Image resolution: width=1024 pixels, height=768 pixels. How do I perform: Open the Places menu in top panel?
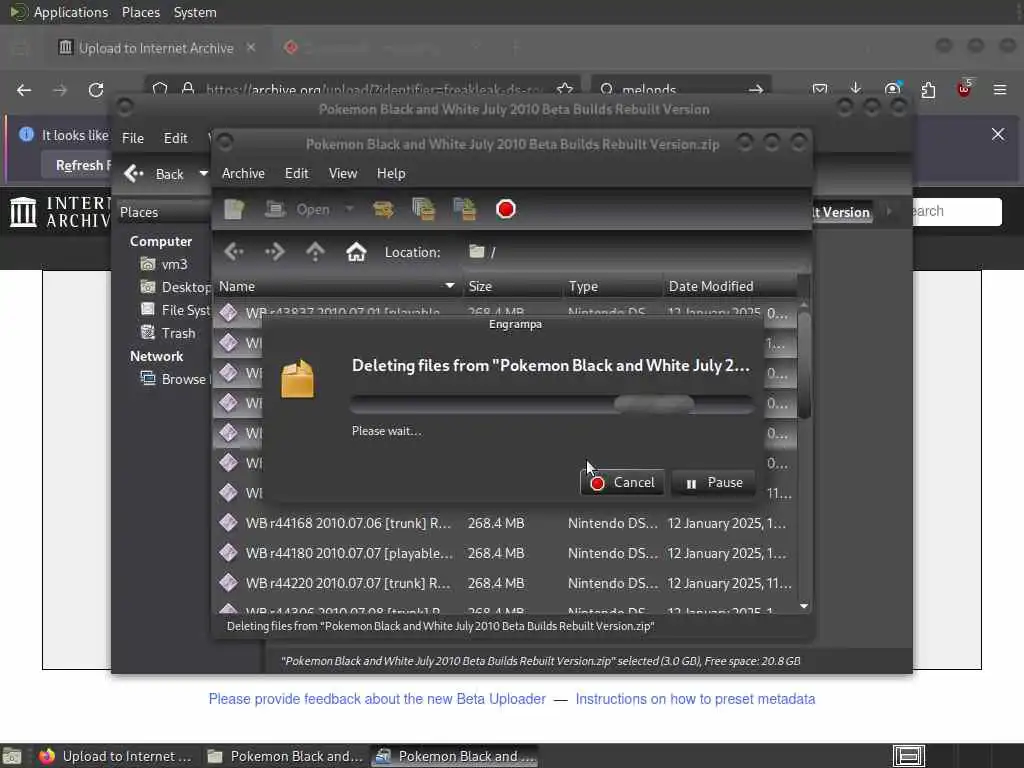[x=140, y=12]
